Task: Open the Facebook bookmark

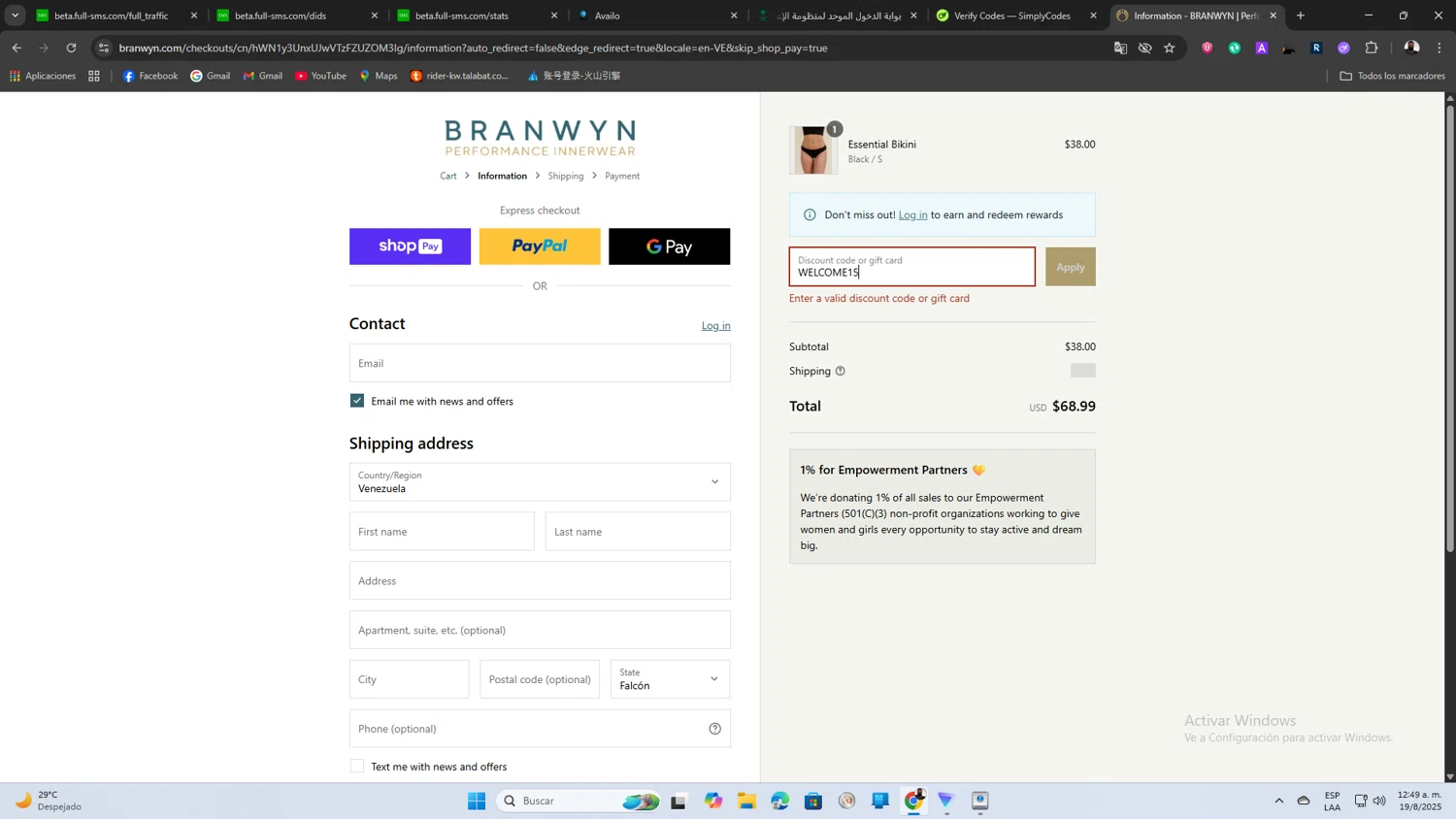Action: [x=150, y=76]
